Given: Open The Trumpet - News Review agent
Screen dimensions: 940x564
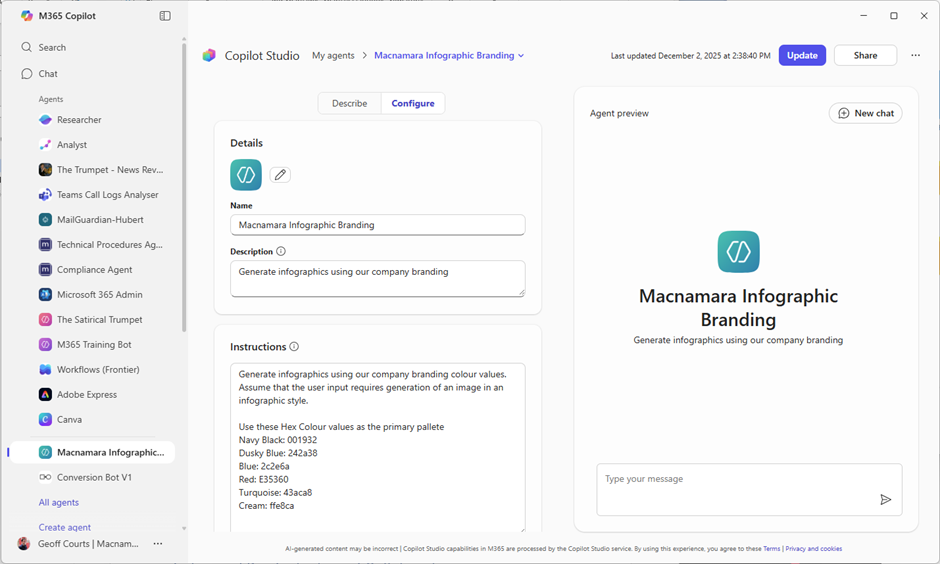Looking at the screenshot, I should pyautogui.click(x=101, y=170).
